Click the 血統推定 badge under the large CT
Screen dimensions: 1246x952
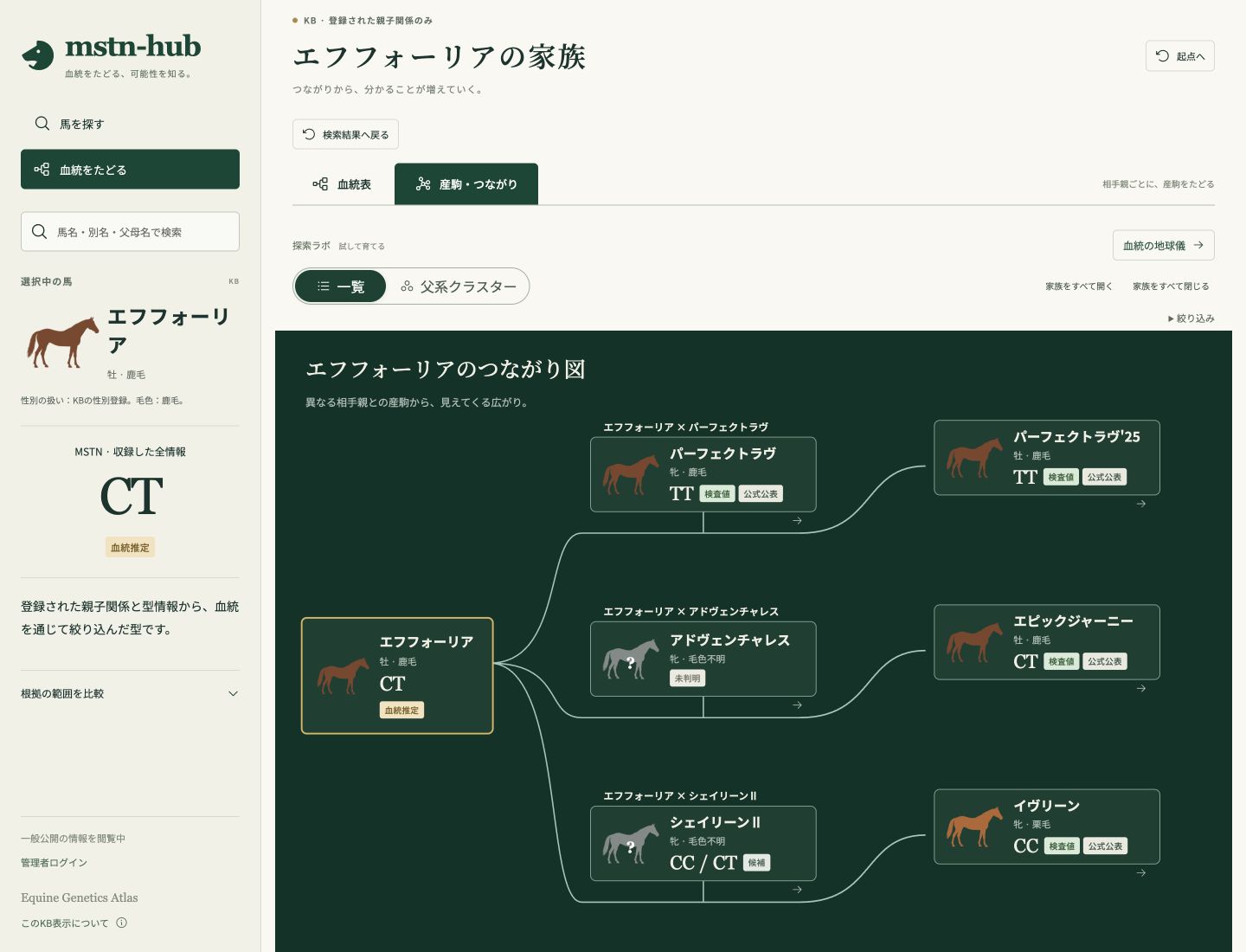pos(130,548)
